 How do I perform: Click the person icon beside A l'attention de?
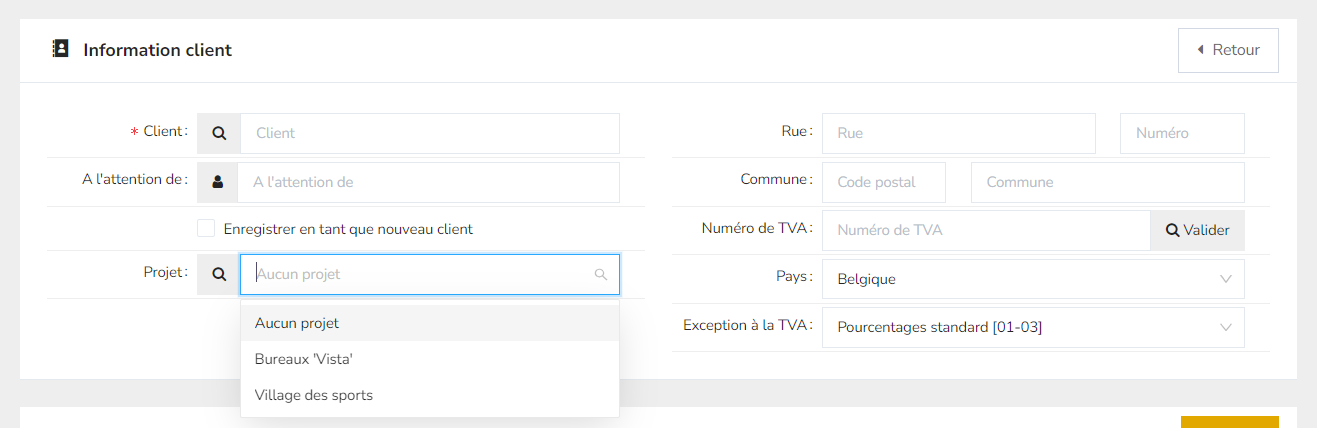coord(218,182)
